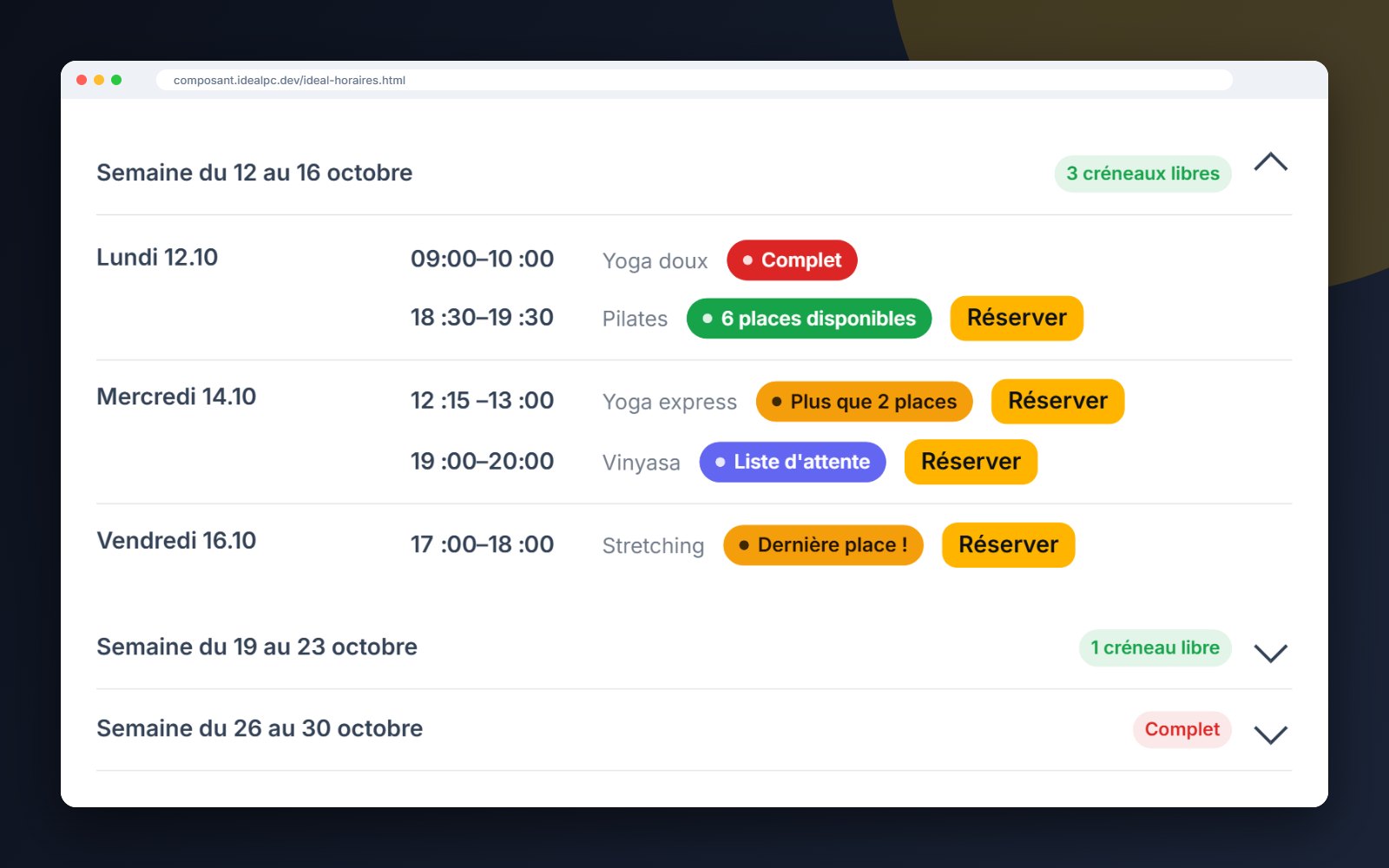Click the Yoga express class name
Viewport: 1389px width, 868px height.
tap(669, 403)
